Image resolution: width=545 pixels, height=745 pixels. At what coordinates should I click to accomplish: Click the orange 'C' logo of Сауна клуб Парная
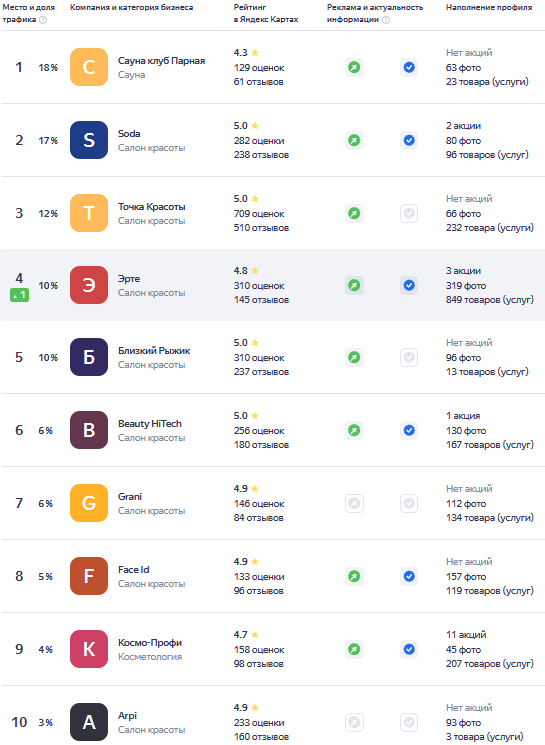coord(89,67)
